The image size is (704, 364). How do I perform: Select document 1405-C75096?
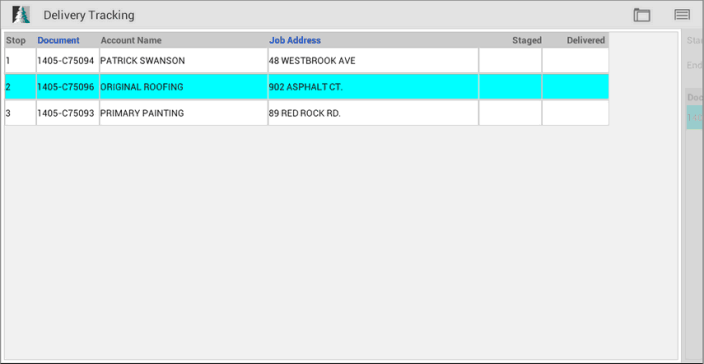(x=67, y=87)
